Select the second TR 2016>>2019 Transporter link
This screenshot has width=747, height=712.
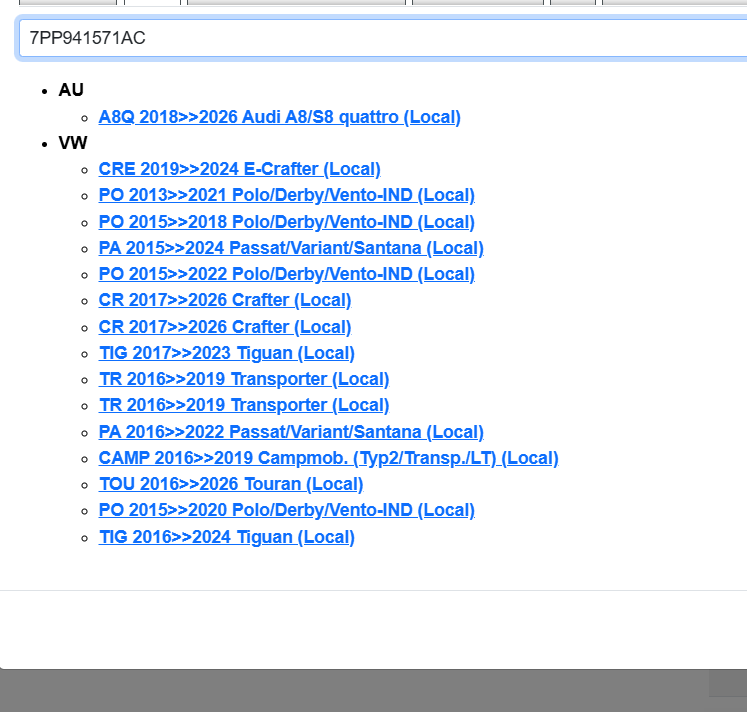244,405
